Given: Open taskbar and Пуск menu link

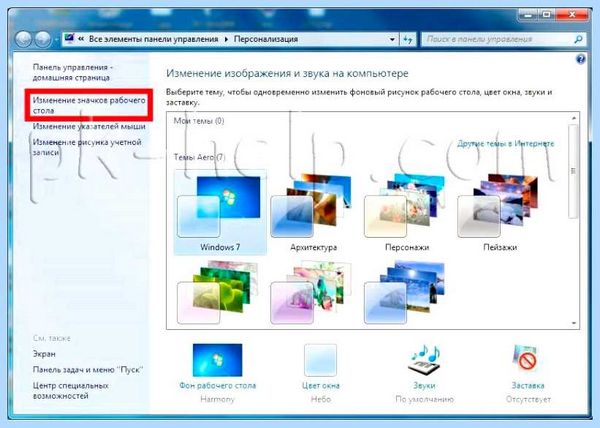Looking at the screenshot, I should pyautogui.click(x=88, y=369).
